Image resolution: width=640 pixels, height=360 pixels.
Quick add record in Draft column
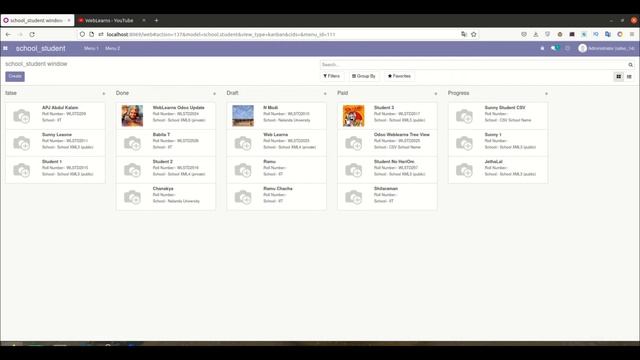click(x=325, y=93)
